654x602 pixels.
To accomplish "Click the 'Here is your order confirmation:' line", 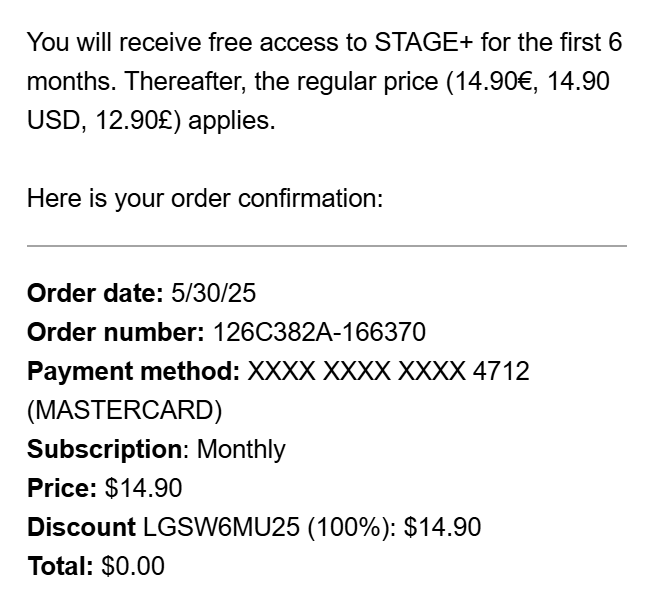I will (204, 198).
